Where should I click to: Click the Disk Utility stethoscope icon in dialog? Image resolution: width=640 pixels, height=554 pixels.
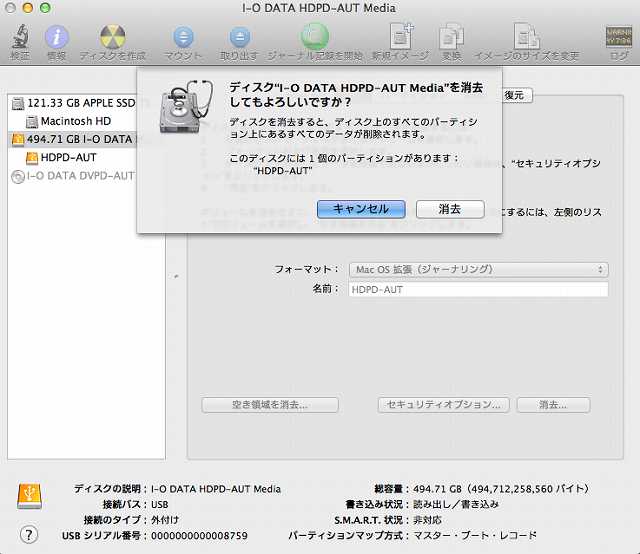click(x=187, y=107)
